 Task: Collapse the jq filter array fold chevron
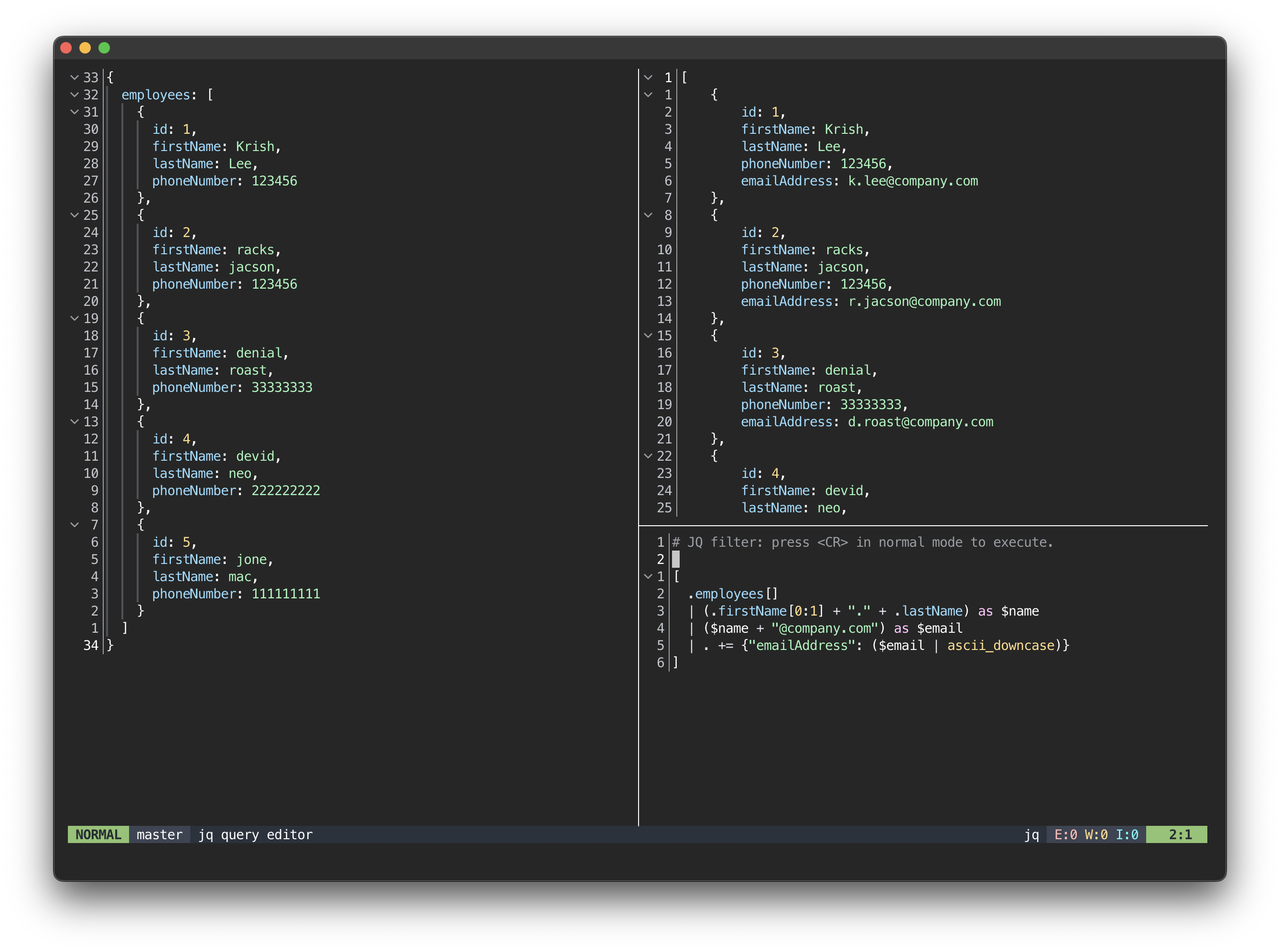(648, 576)
